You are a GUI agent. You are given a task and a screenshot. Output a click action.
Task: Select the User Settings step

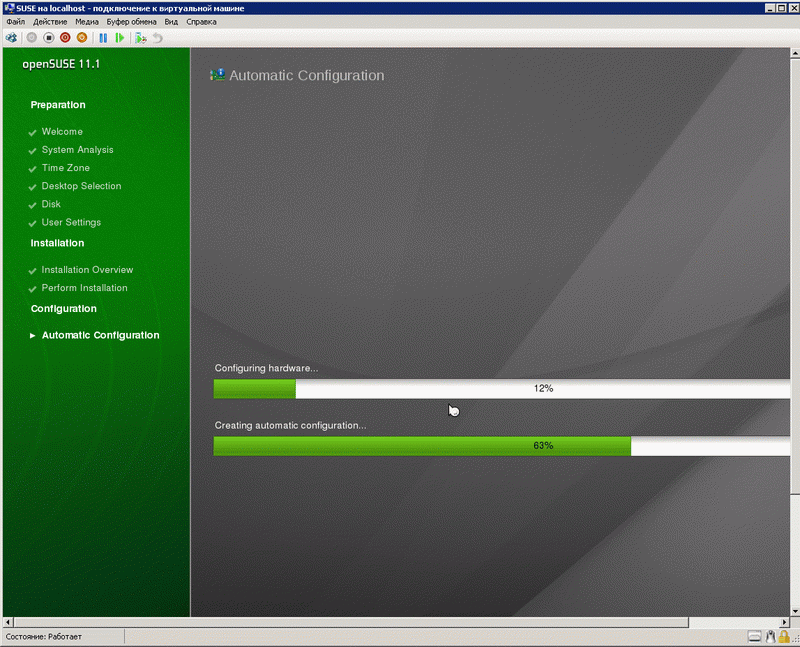click(x=71, y=222)
